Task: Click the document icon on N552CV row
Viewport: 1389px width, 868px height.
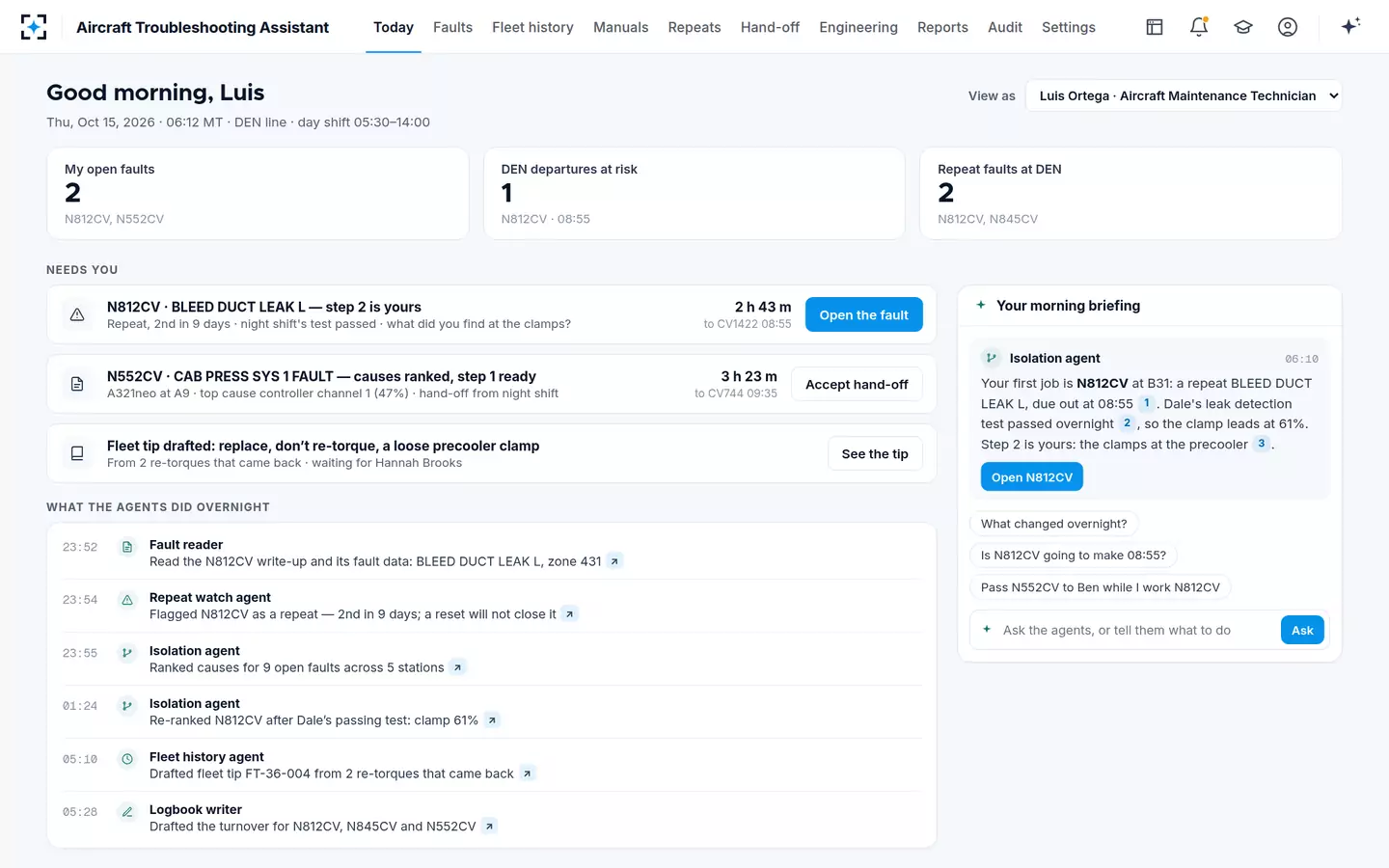Action: tap(77, 384)
